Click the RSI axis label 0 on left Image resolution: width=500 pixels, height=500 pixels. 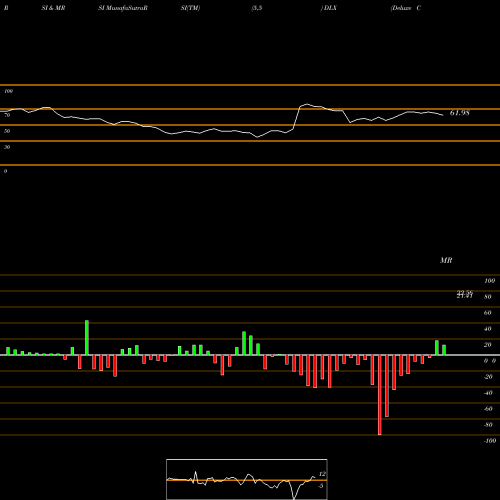coord(5,171)
